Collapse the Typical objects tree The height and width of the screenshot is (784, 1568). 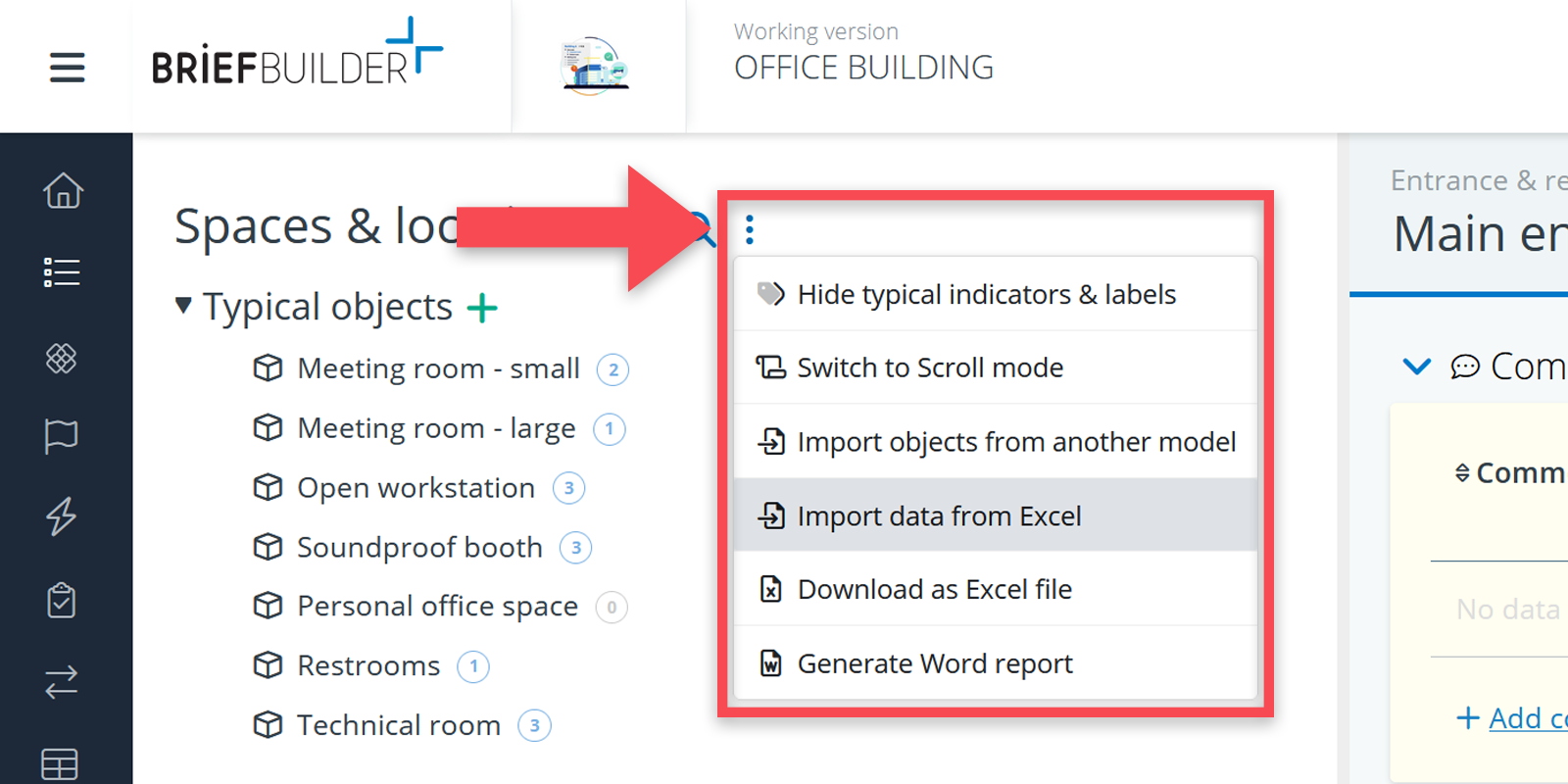(x=183, y=306)
